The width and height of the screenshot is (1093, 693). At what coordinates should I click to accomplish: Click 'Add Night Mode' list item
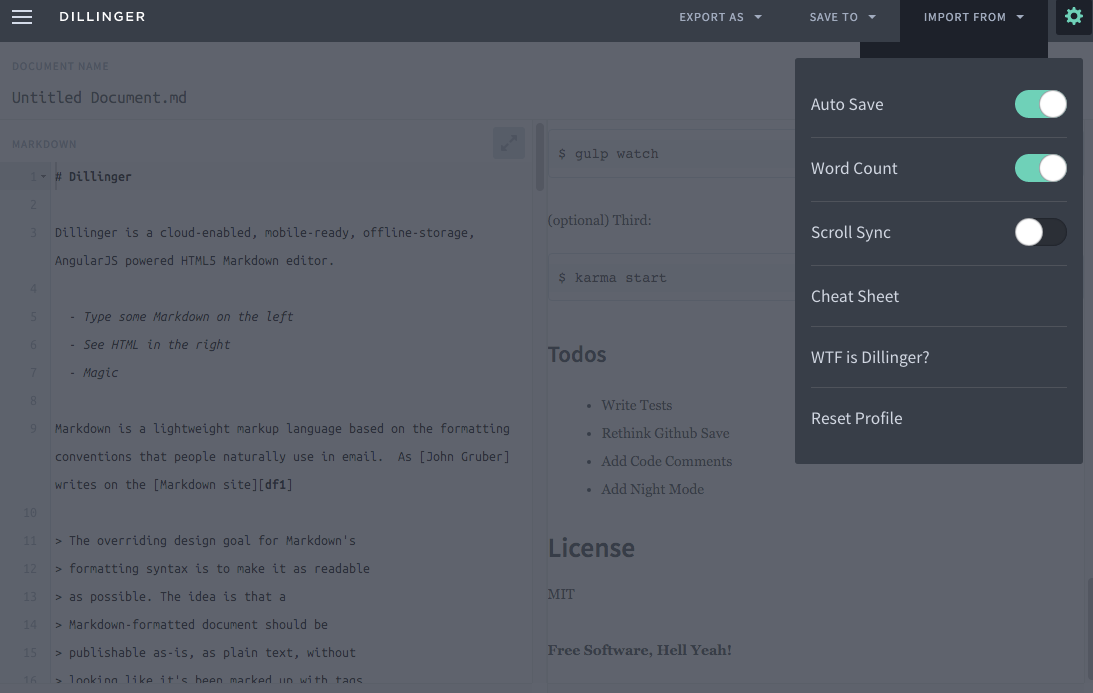[x=652, y=489]
